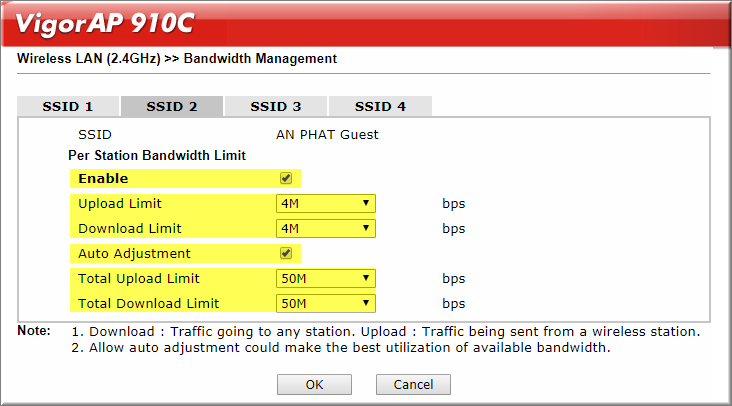Click the OK button
The height and width of the screenshot is (406, 732).
[314, 385]
